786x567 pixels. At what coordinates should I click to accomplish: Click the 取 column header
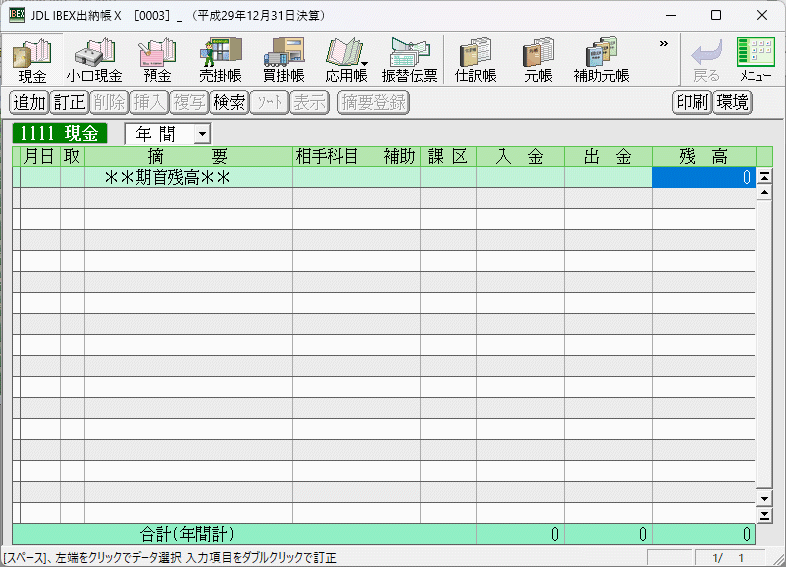point(72,156)
